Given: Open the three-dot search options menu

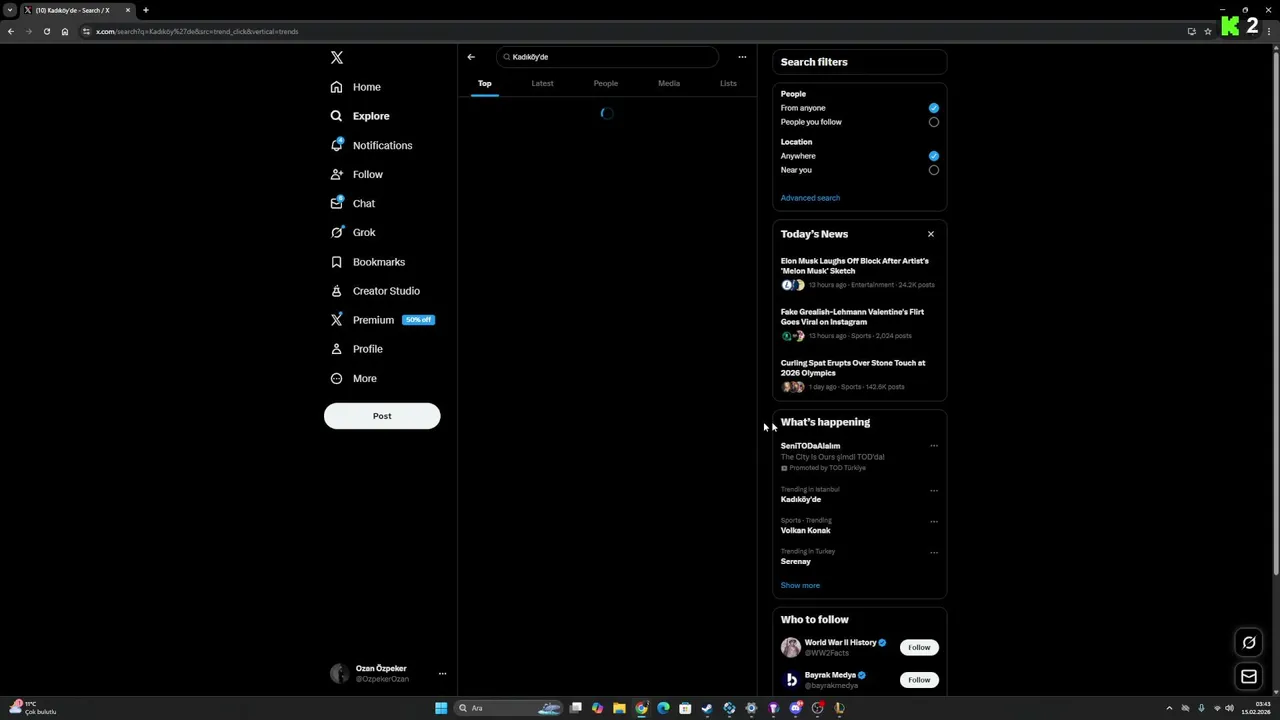Looking at the screenshot, I should (742, 57).
